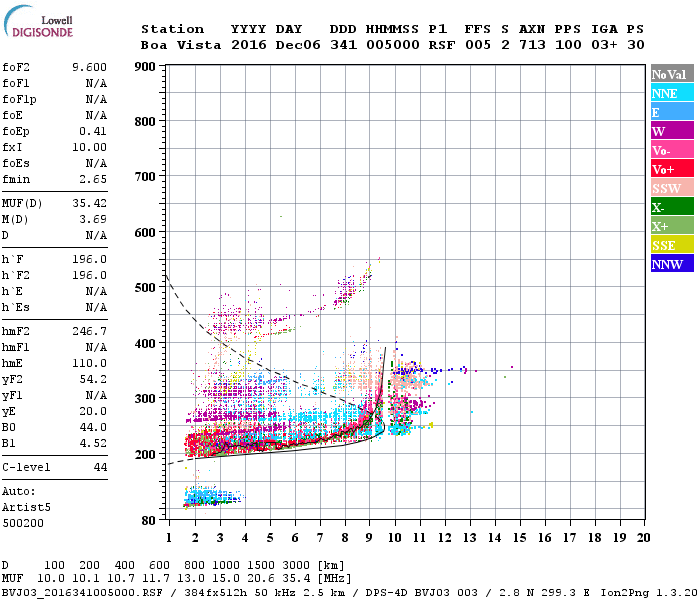Click the fxI value 10.00
The width and height of the screenshot is (700, 600).
(x=89, y=147)
